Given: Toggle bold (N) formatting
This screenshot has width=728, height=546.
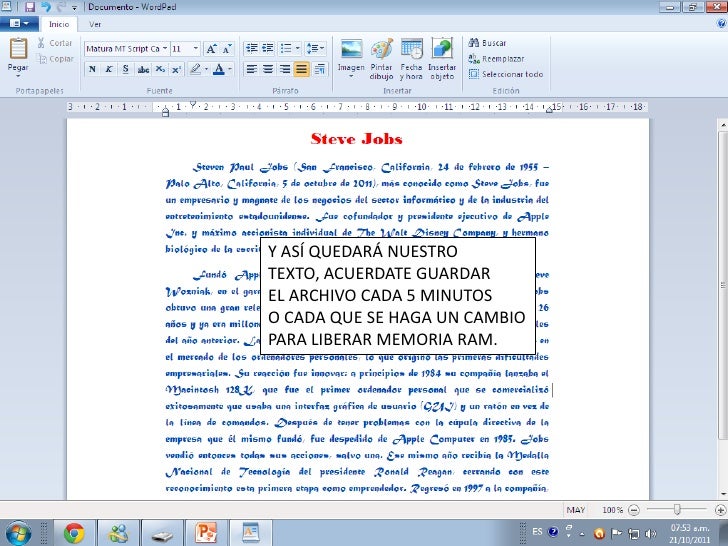Looking at the screenshot, I should (92, 70).
